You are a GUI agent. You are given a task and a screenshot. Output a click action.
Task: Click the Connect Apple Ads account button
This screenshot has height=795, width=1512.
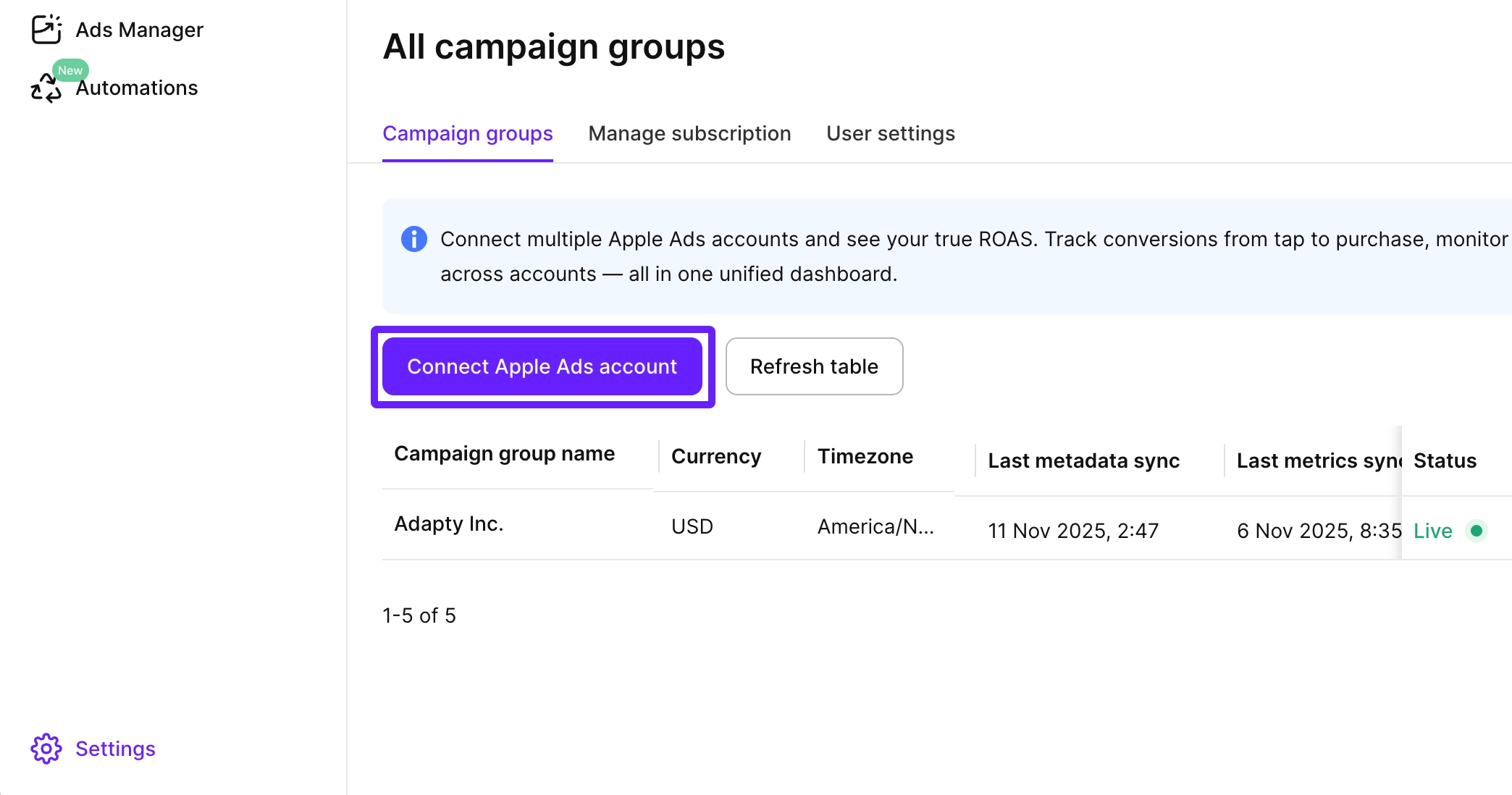click(x=542, y=366)
